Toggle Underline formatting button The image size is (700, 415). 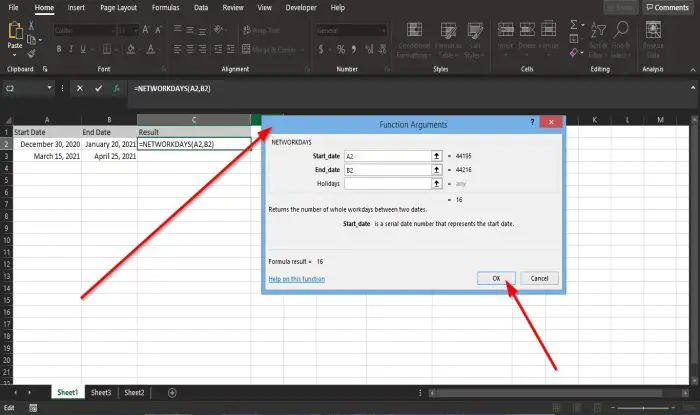pyautogui.click(x=83, y=49)
